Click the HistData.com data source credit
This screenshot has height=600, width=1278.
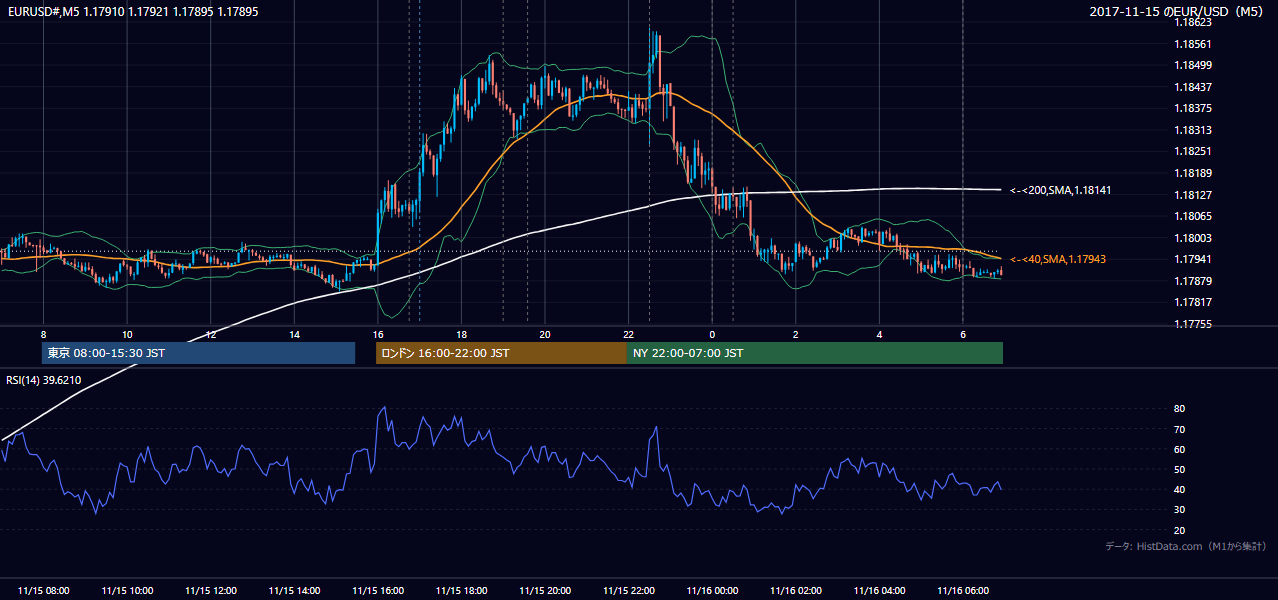click(x=1185, y=546)
